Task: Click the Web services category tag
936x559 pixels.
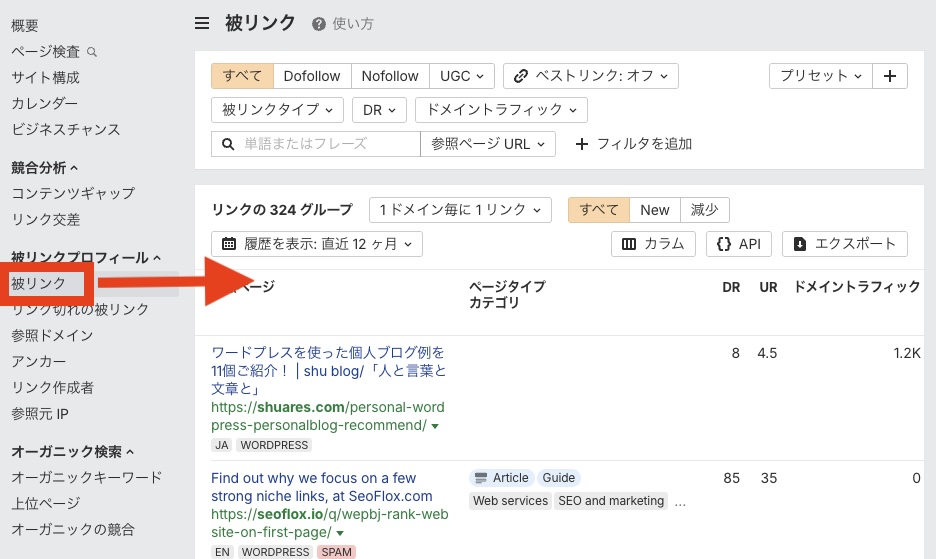Action: pyautogui.click(x=510, y=500)
